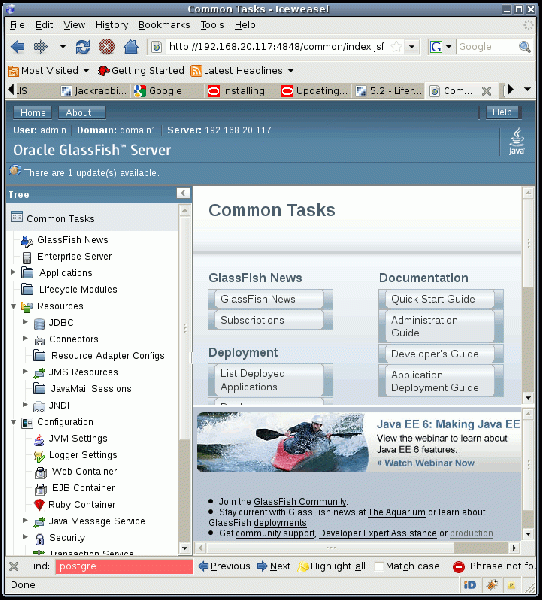Click the EJB Container icon
This screenshot has width=542, height=600.
(40, 489)
